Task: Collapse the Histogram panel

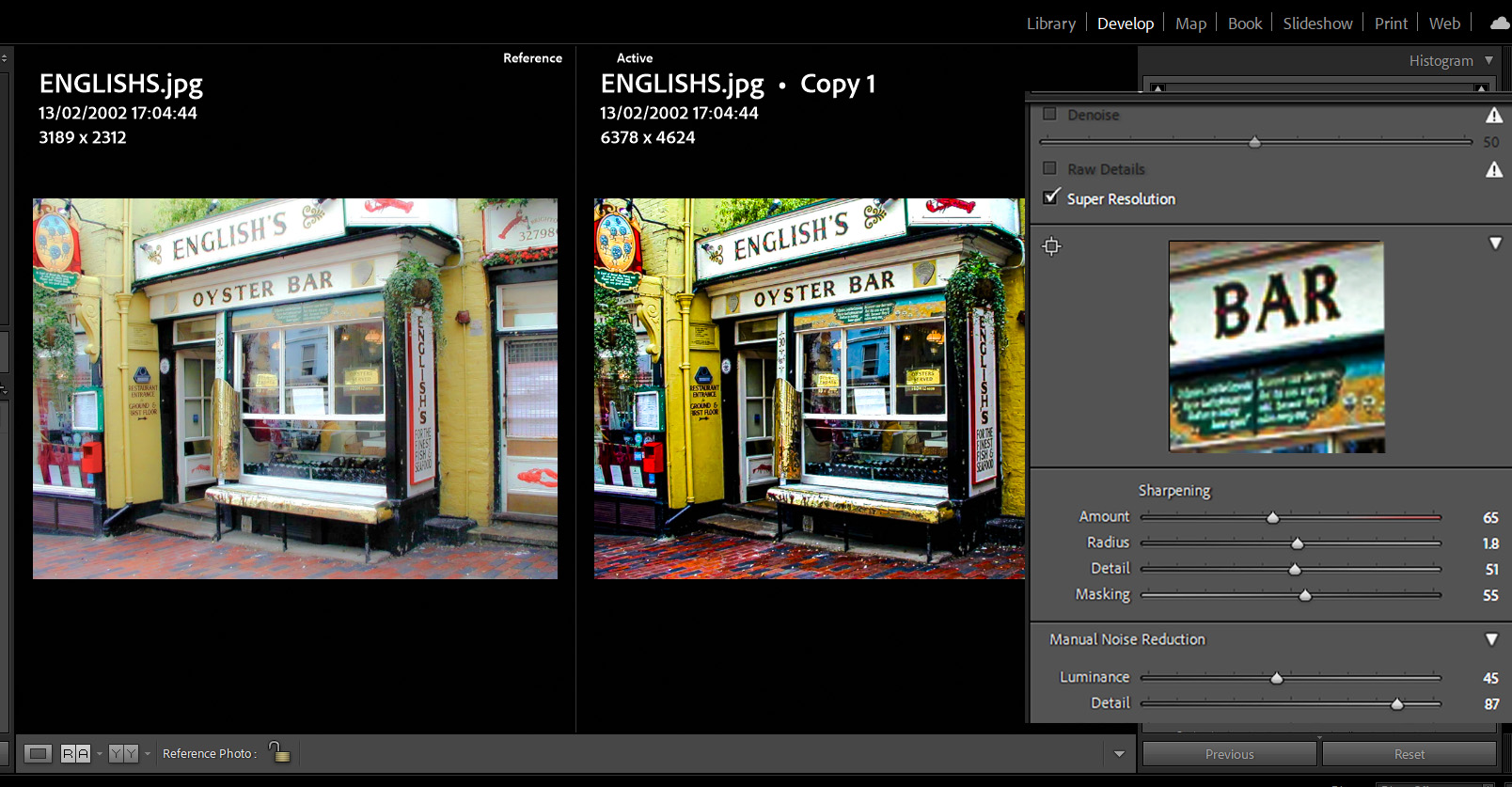Action: pos(1488,60)
